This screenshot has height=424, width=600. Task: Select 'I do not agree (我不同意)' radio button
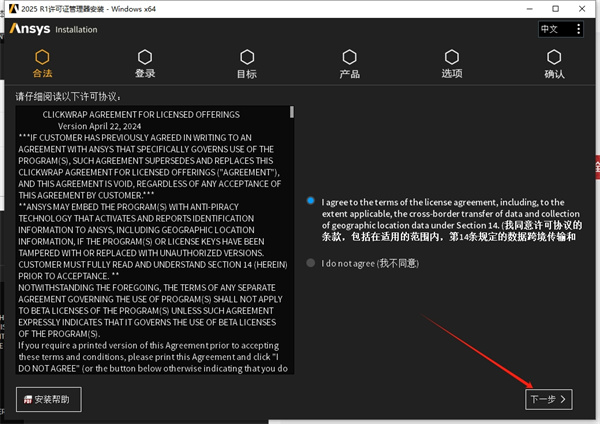pyautogui.click(x=311, y=263)
